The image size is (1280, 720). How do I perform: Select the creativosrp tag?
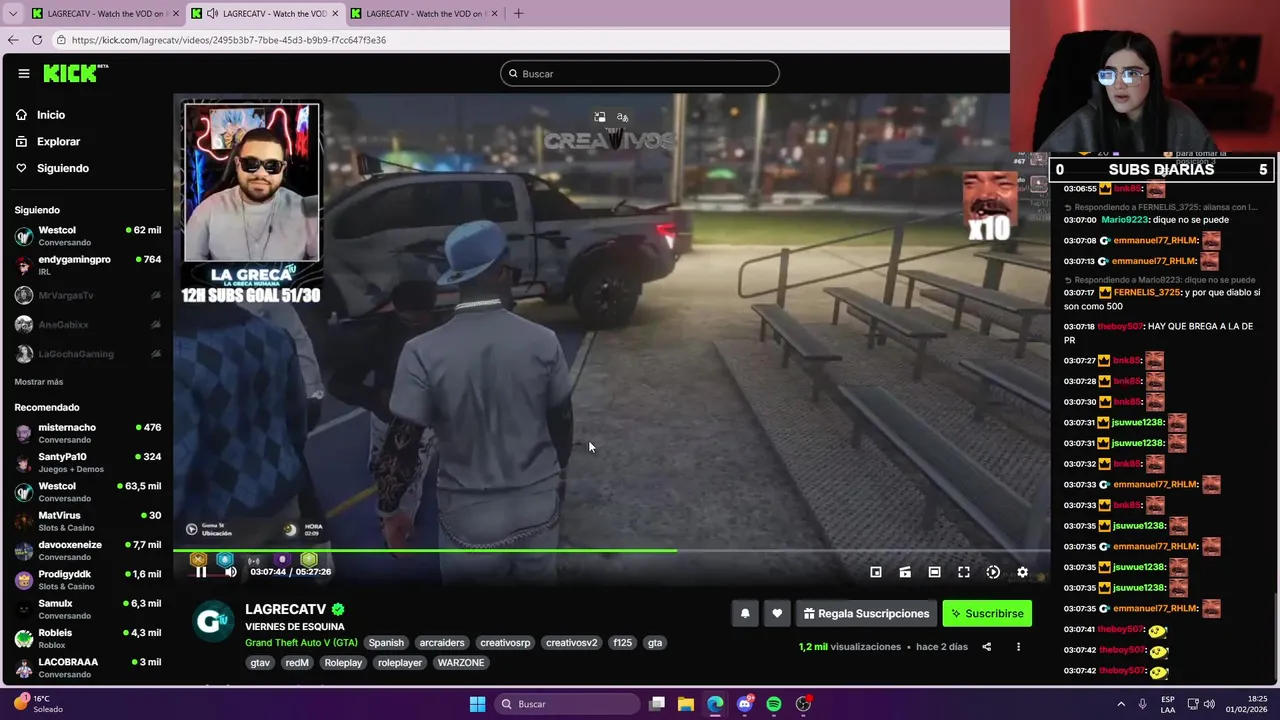tap(505, 643)
